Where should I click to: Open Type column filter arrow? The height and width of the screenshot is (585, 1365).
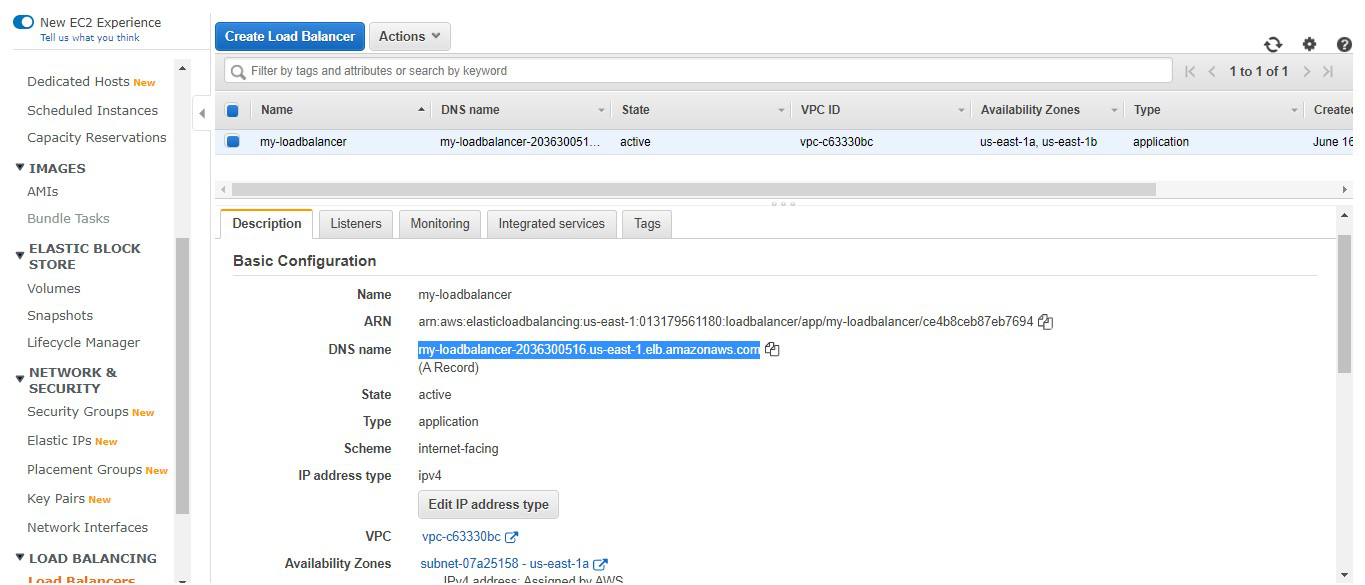click(1295, 110)
